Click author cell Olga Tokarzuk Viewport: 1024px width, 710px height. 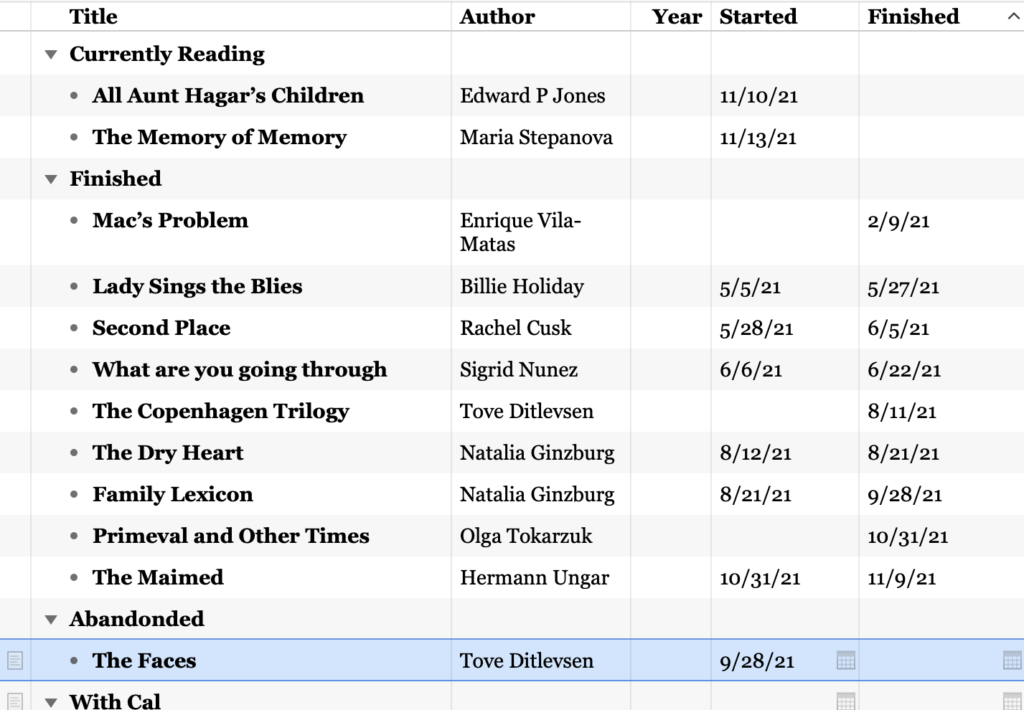coord(526,536)
